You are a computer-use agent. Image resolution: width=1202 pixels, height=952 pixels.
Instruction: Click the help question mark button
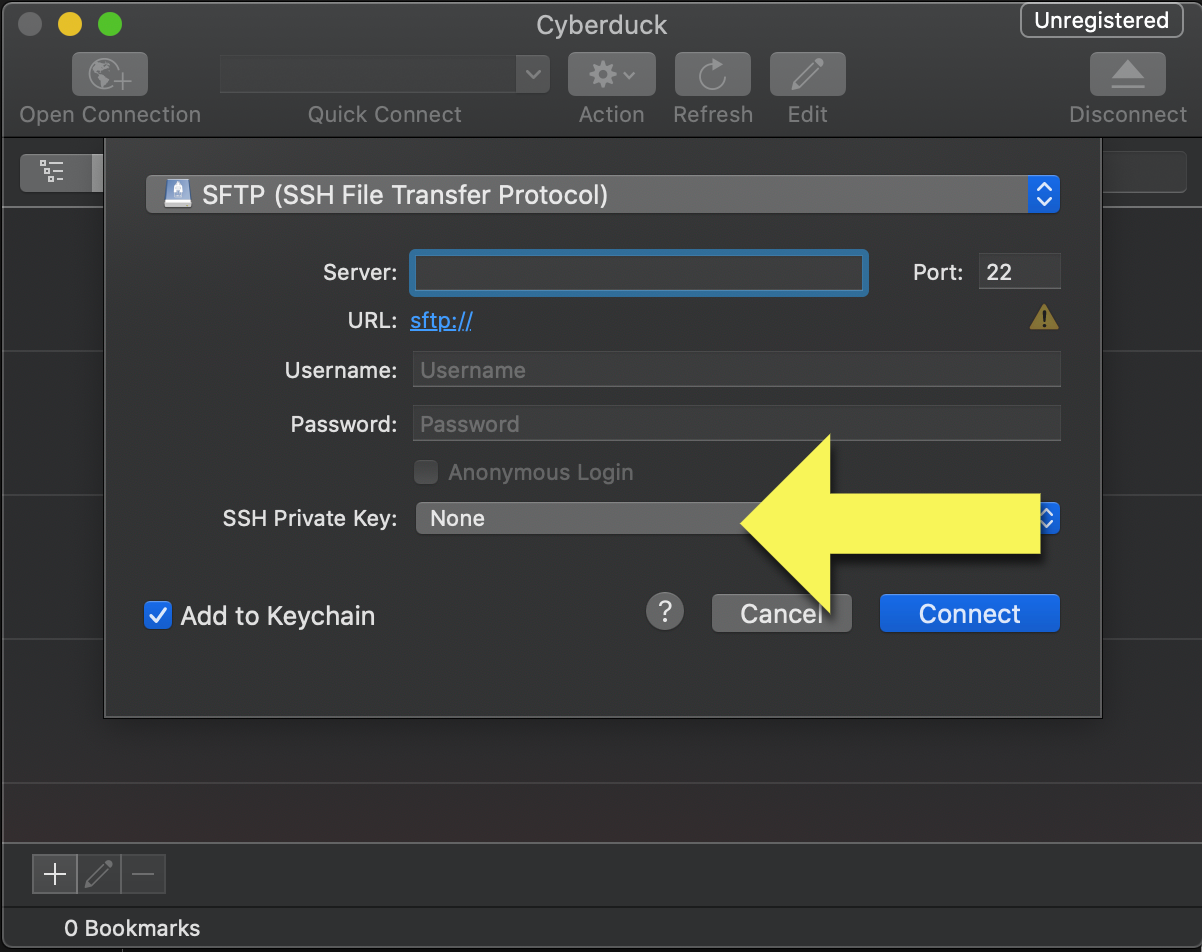click(665, 610)
